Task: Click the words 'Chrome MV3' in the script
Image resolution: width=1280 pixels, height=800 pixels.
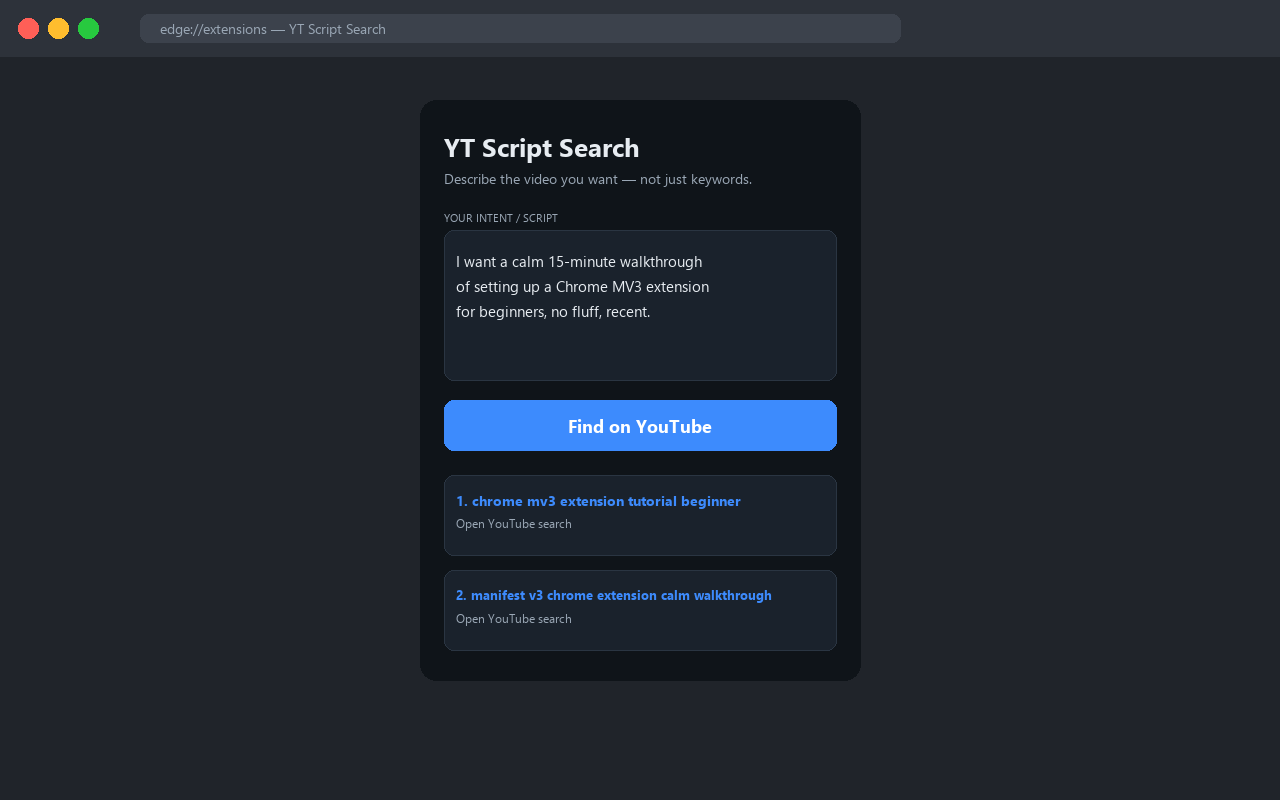Action: [599, 287]
